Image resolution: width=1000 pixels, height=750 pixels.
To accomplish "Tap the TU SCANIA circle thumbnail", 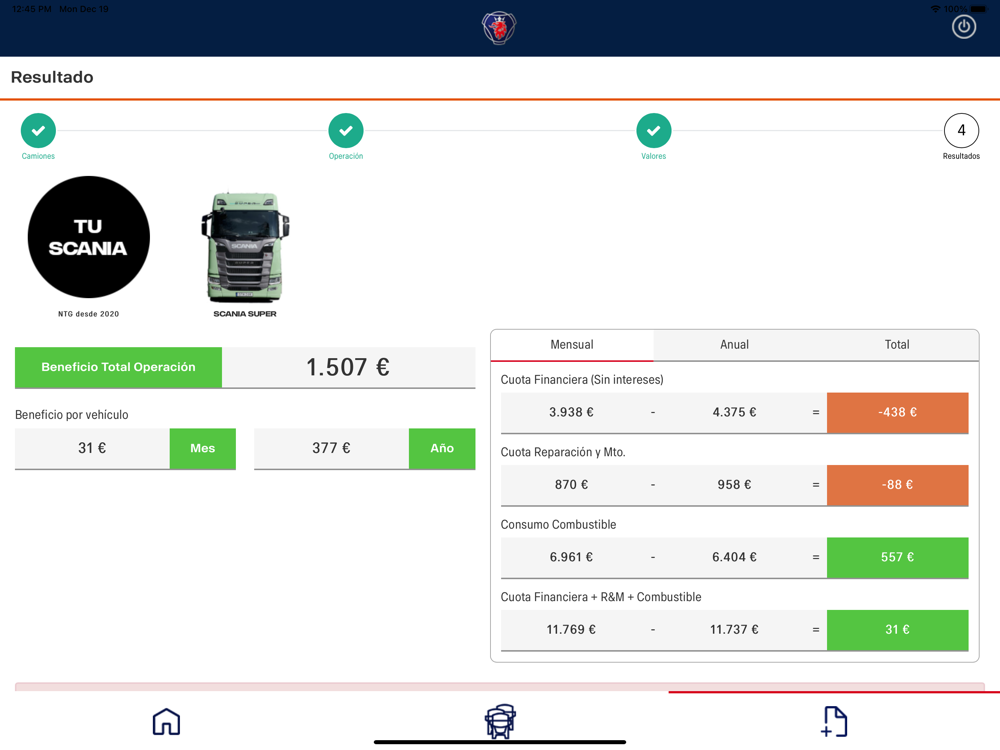I will click(x=89, y=237).
